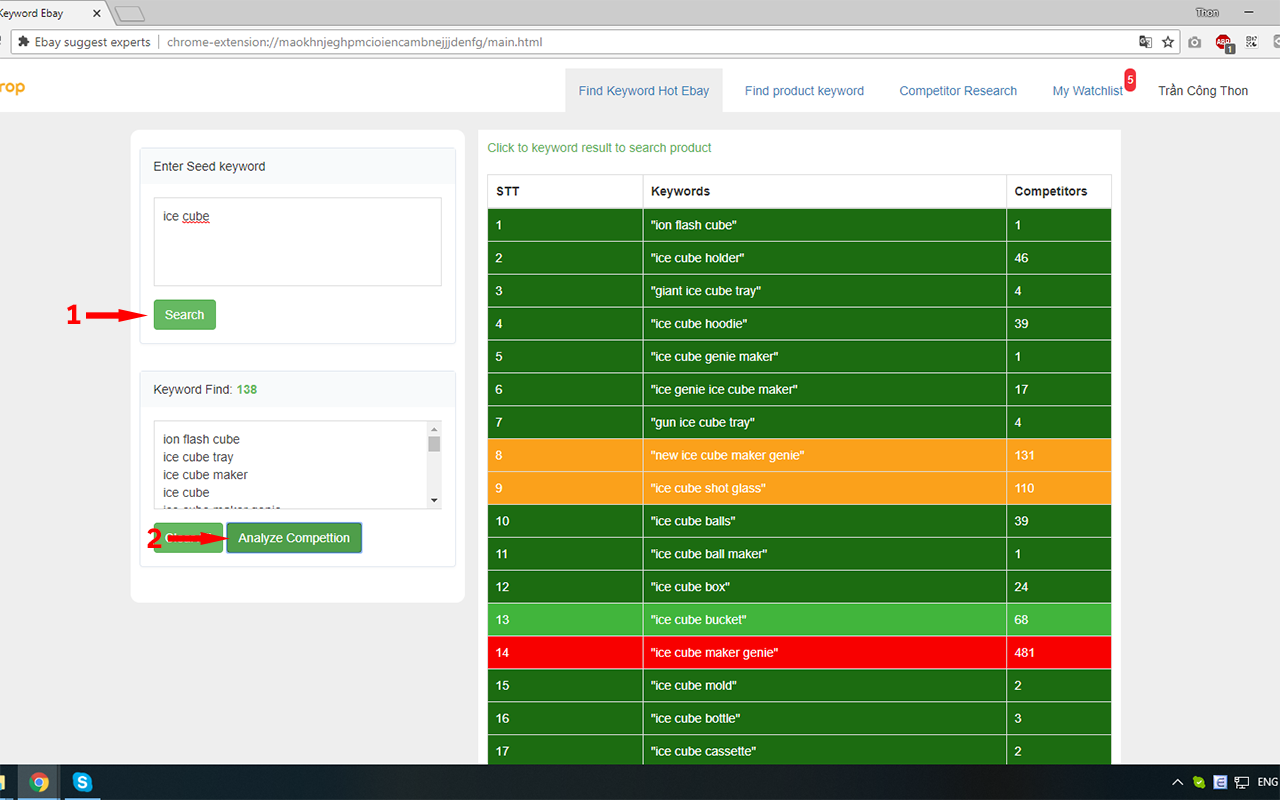Click the ENG language indicator
Viewport: 1280px width, 800px height.
click(1267, 782)
